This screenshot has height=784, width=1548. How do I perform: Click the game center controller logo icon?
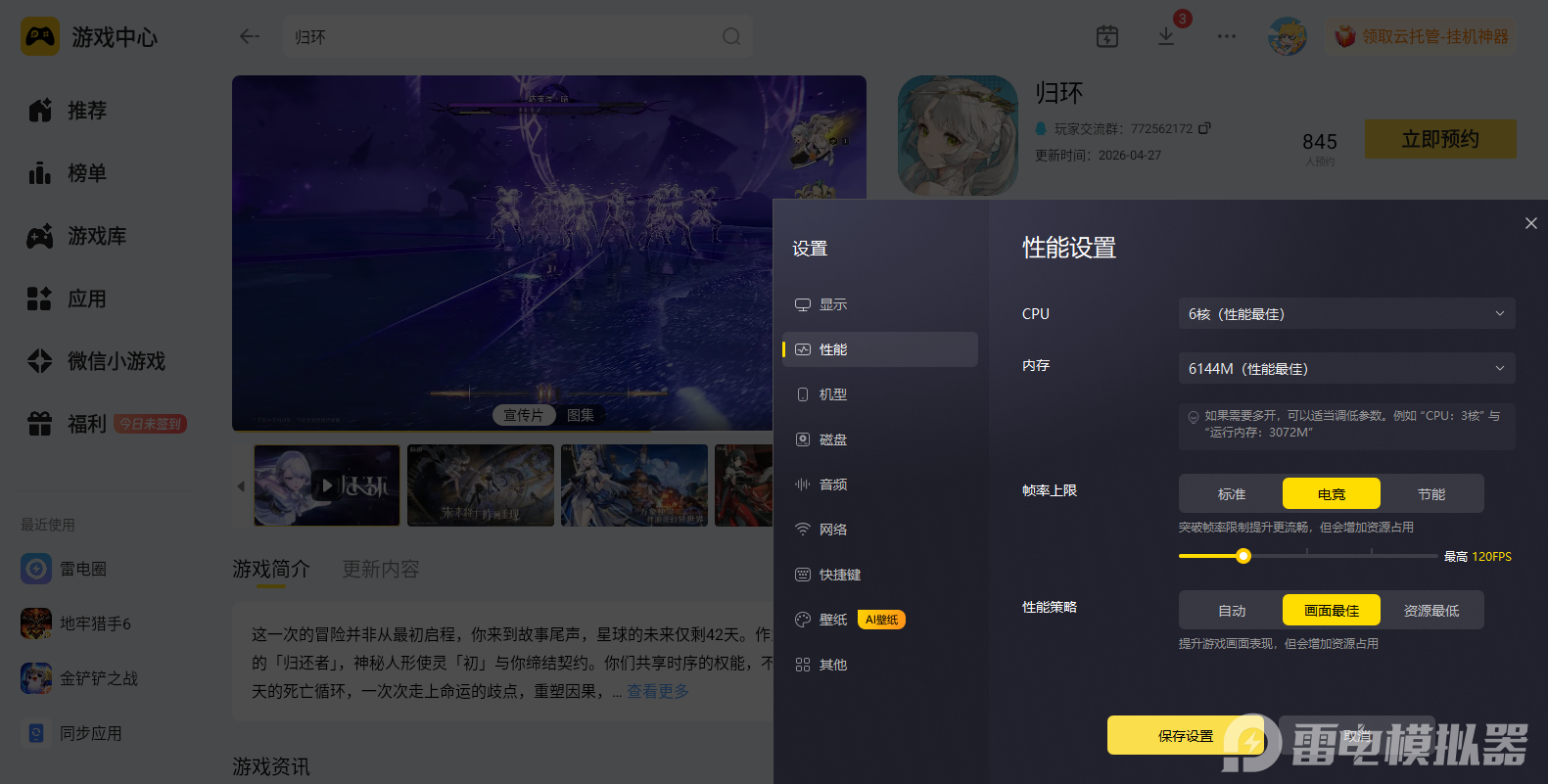pyautogui.click(x=40, y=36)
